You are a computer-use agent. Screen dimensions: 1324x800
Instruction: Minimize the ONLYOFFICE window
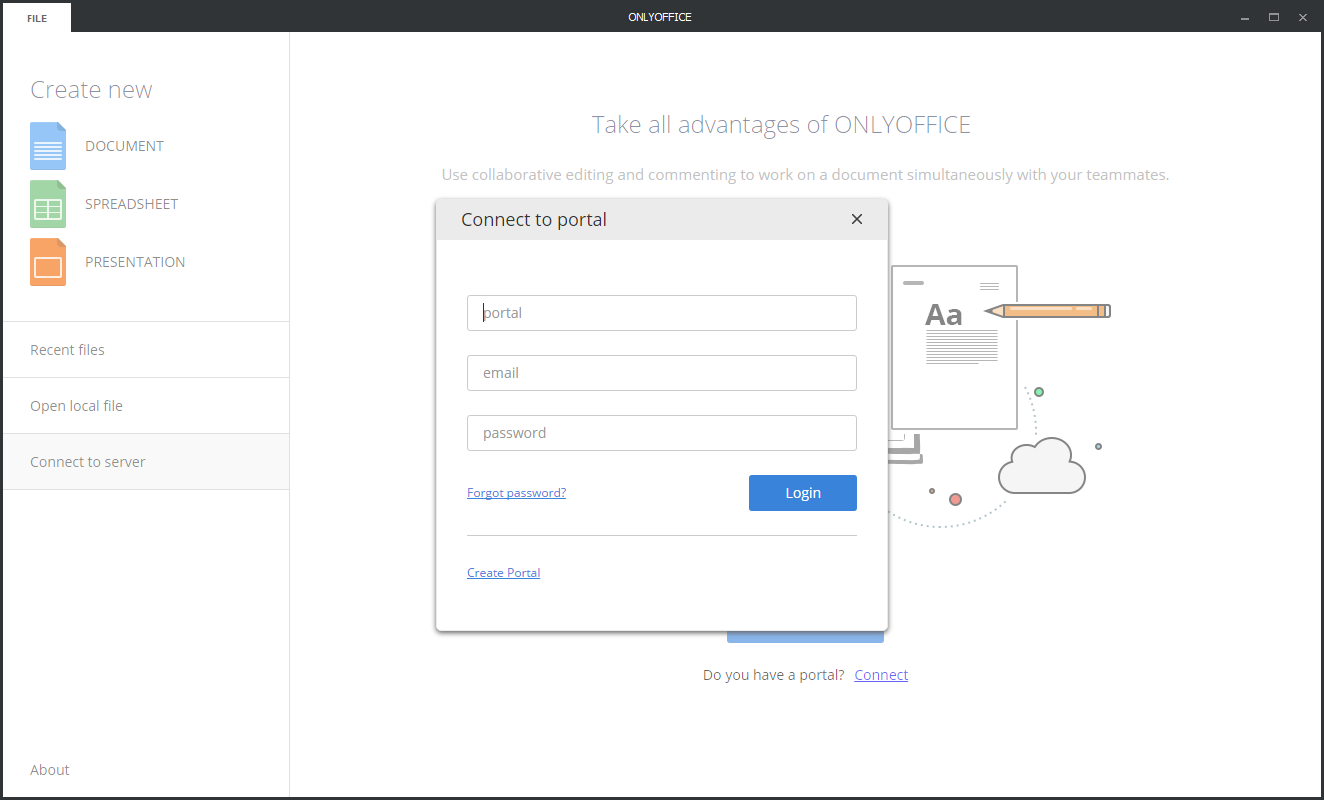pyautogui.click(x=1245, y=17)
